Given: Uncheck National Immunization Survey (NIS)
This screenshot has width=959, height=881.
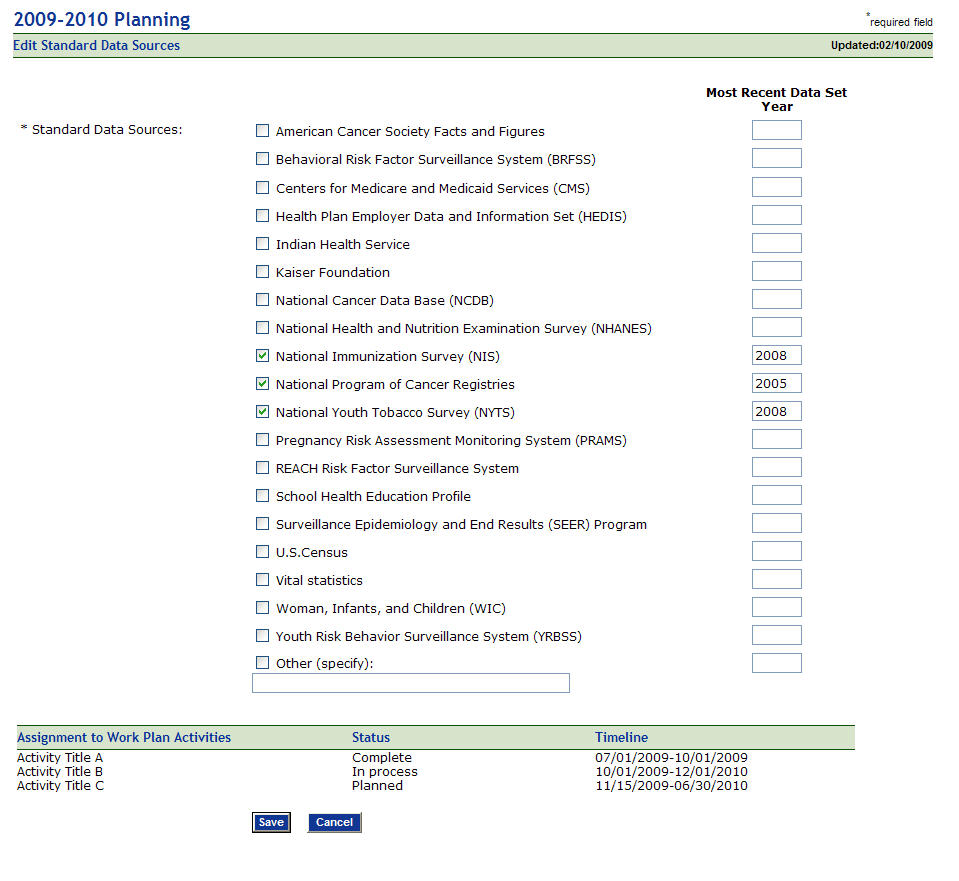Looking at the screenshot, I should pos(262,355).
